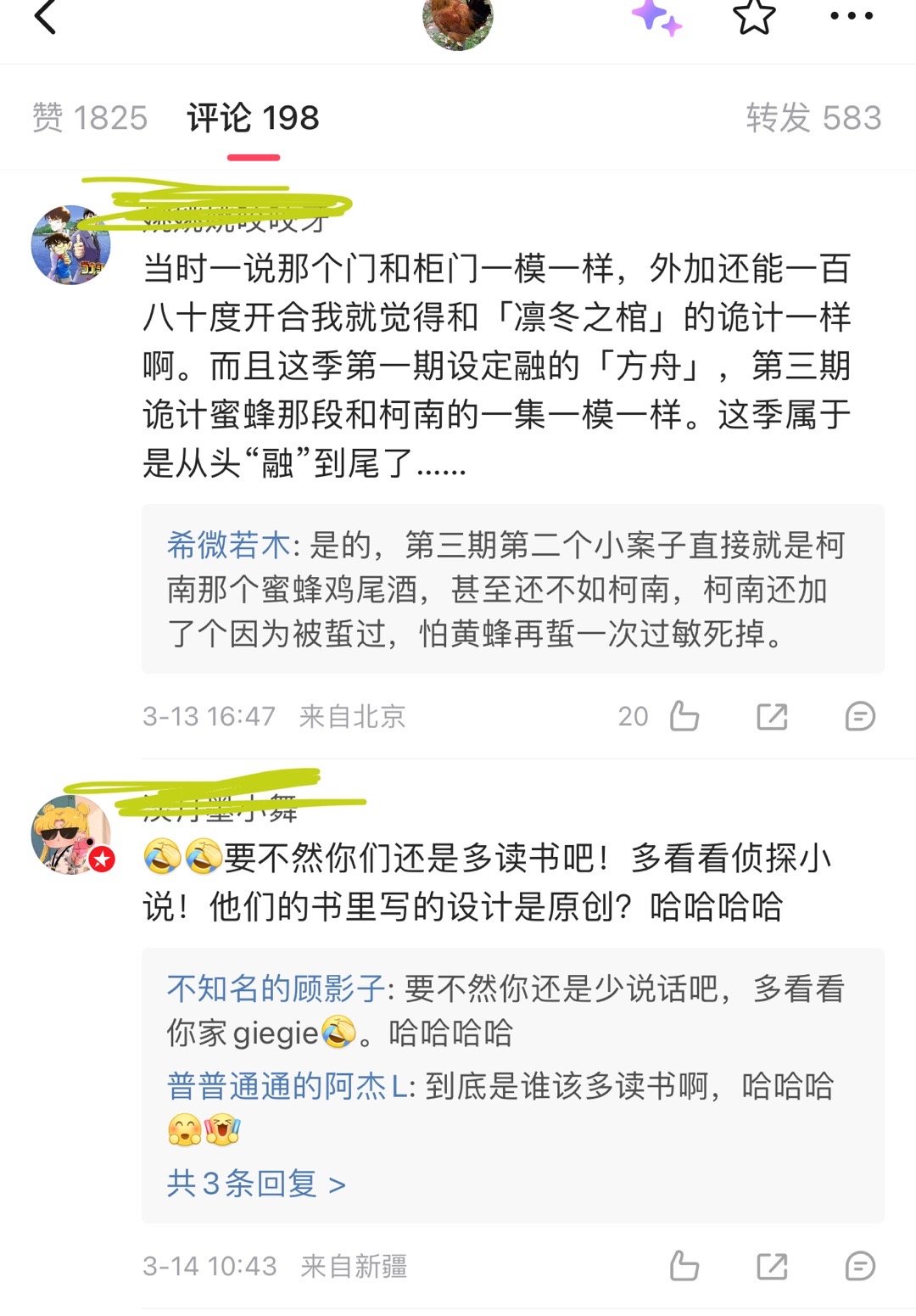Expand the 共3条回复 replies
Screen dimensions: 916x1316
(x=256, y=1183)
